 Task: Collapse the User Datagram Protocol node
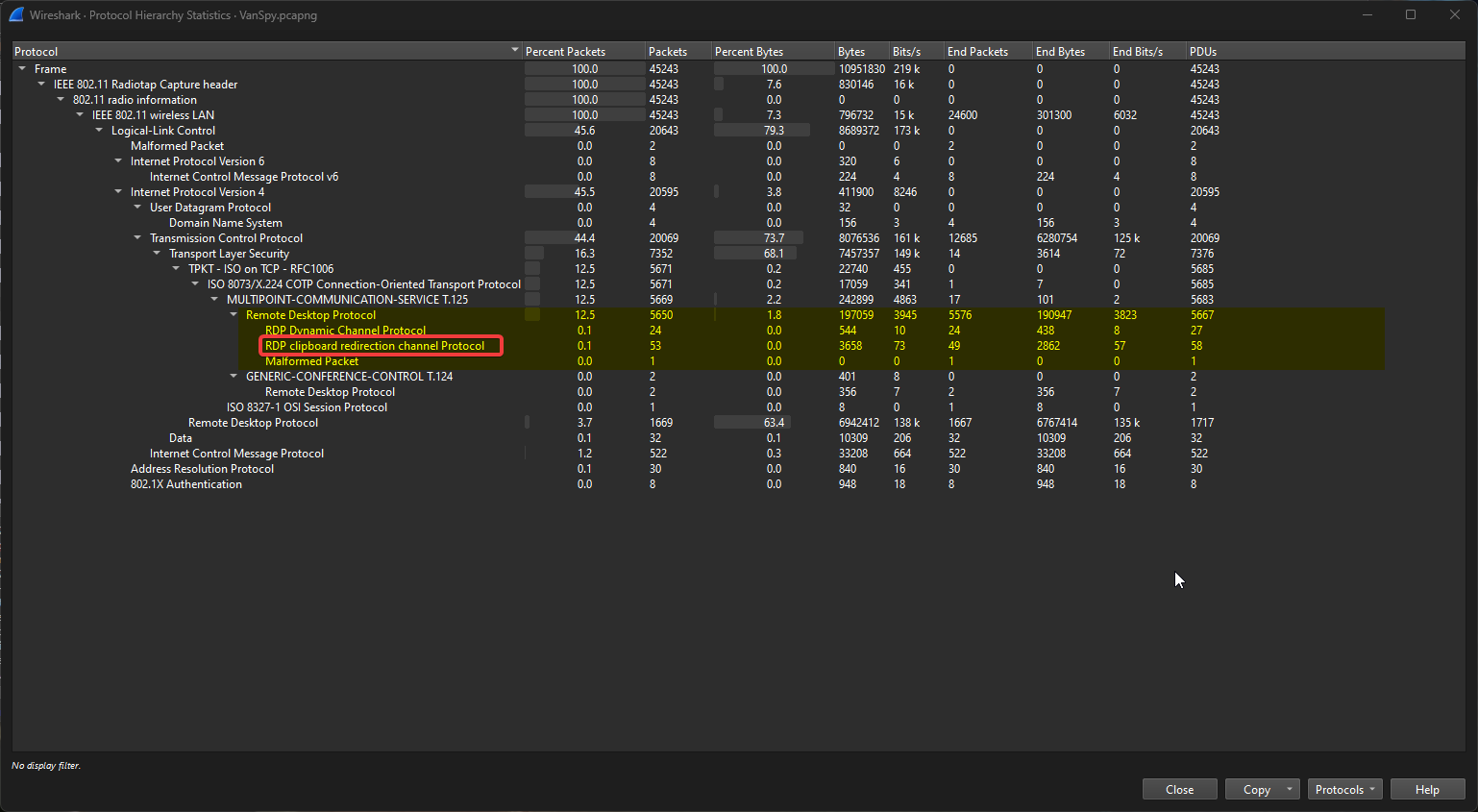137,208
